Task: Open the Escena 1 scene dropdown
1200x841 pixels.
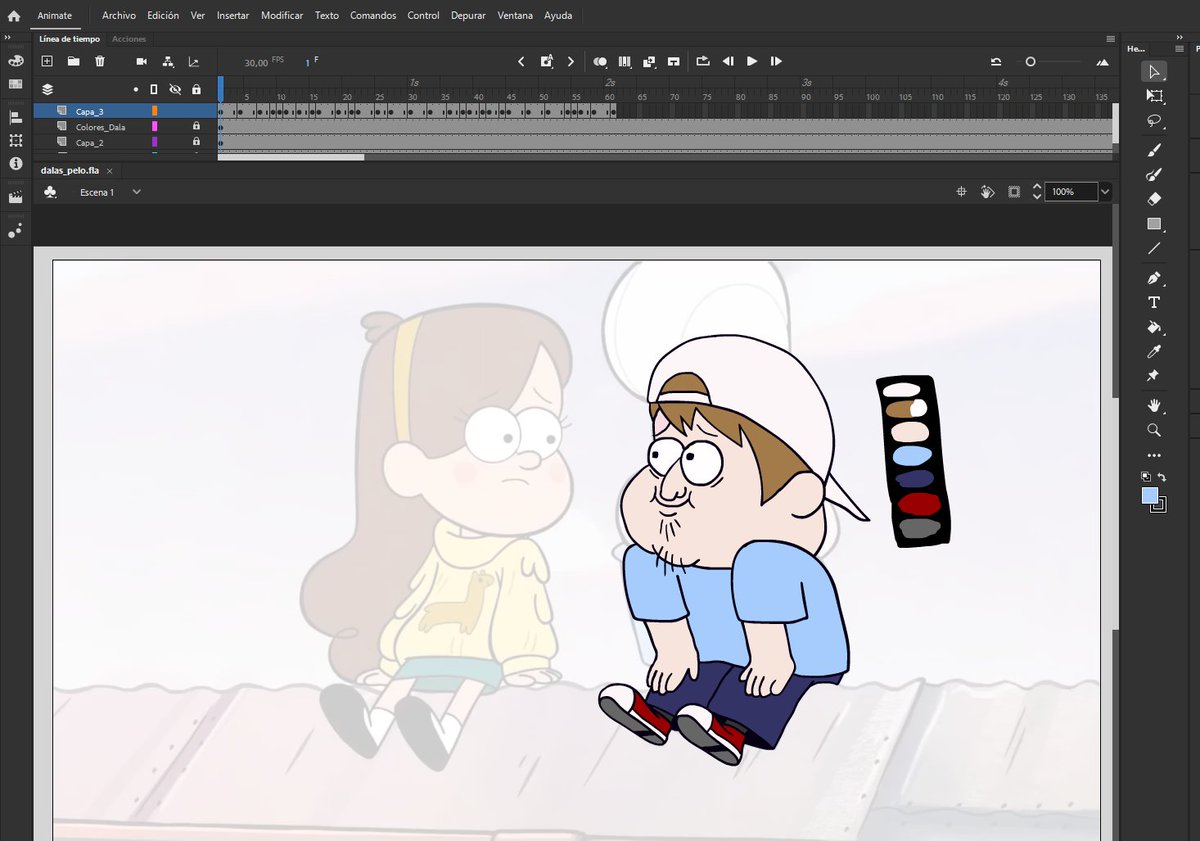Action: 137,192
